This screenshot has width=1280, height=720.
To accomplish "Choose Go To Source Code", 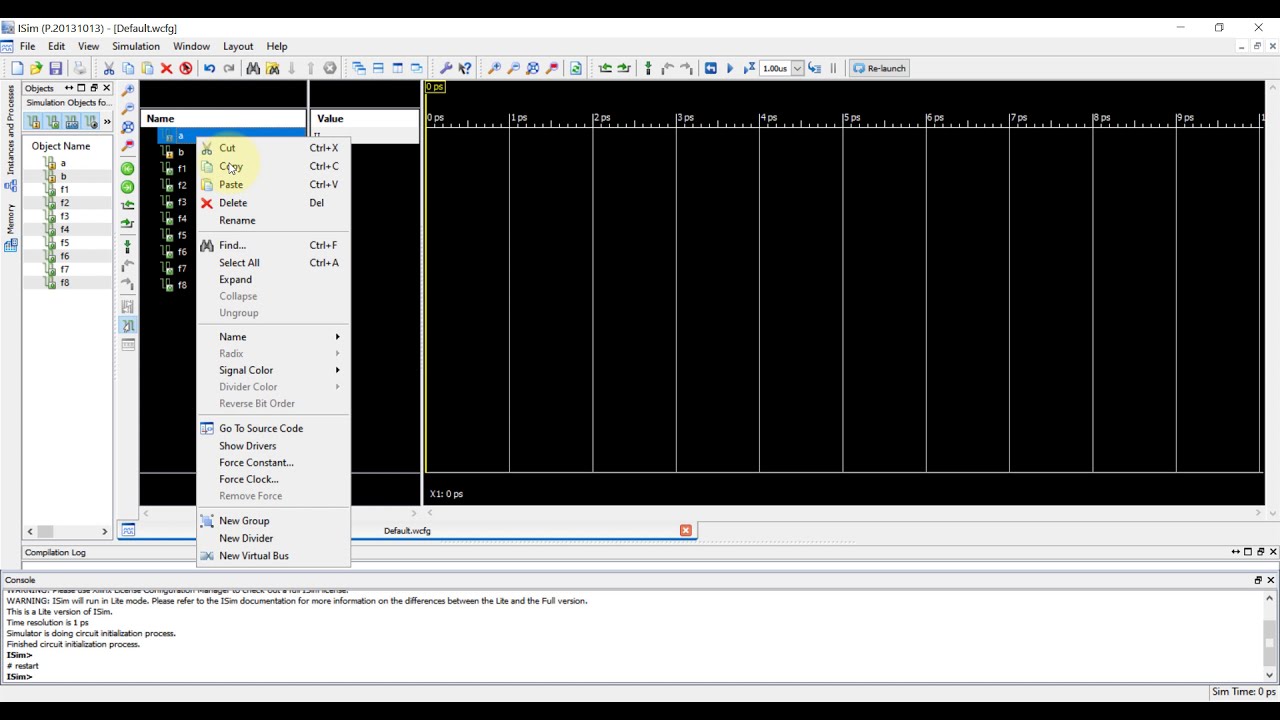I will click(x=273, y=428).
